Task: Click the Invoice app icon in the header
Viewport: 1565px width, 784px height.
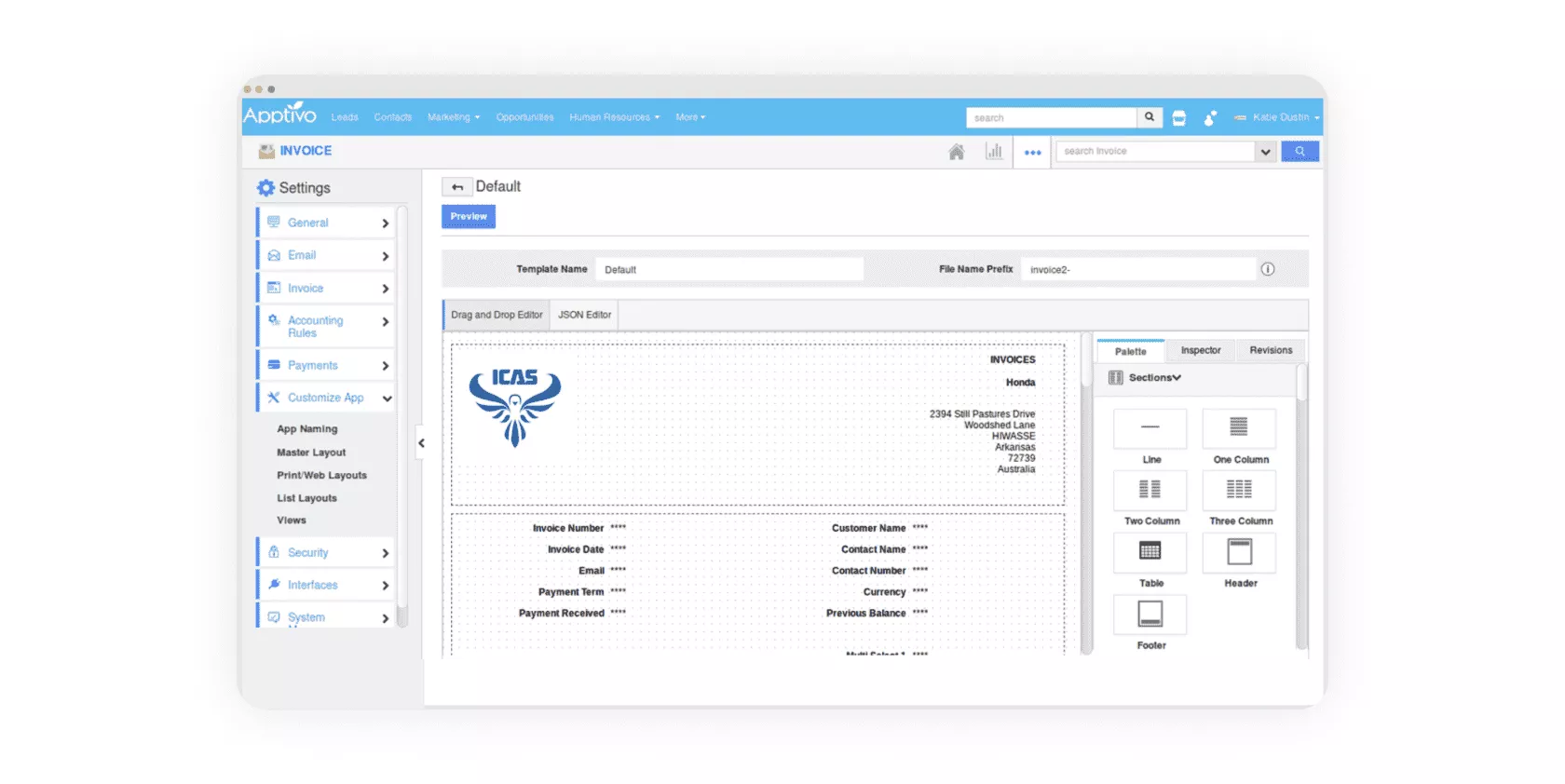Action: (266, 151)
